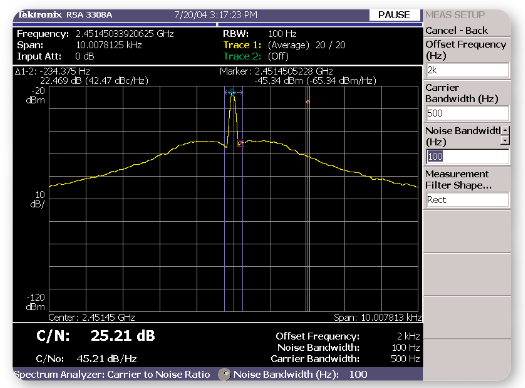Image resolution: width=525 pixels, height=388 pixels.
Task: Select the -45.34 dBm marker level readout
Action: coord(315,81)
